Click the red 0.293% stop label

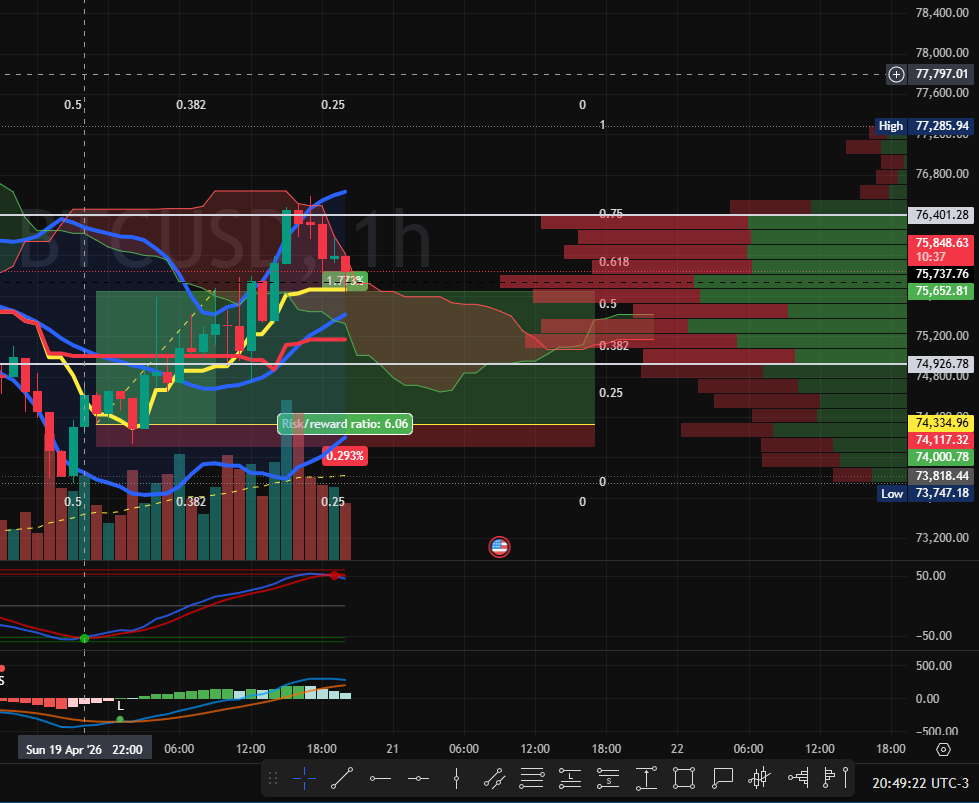click(x=345, y=456)
